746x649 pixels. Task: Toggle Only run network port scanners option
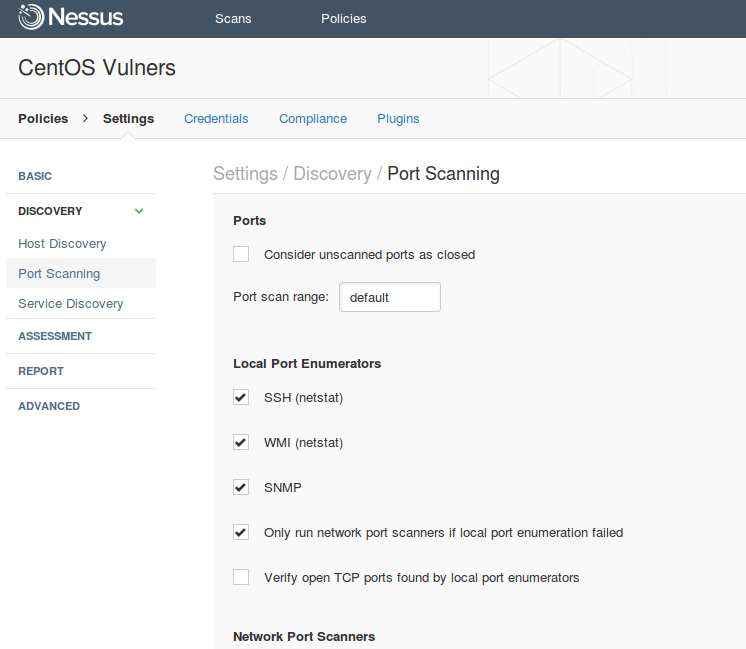(241, 532)
